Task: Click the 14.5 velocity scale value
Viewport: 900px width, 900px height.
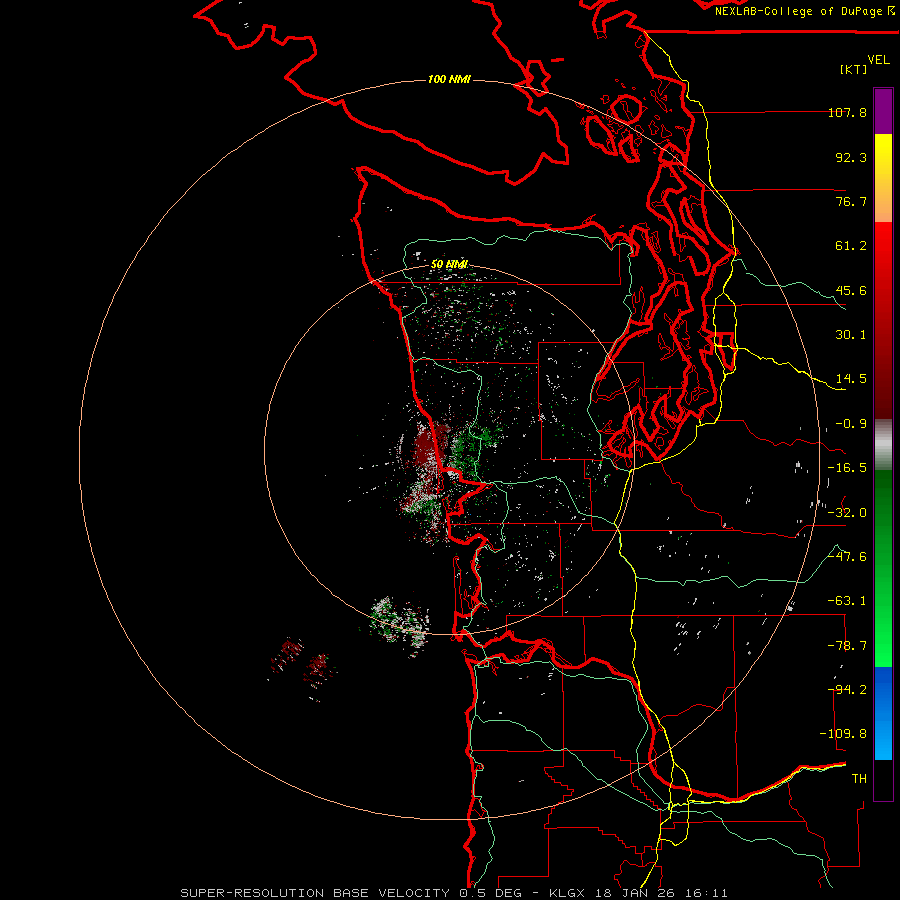Action: (851, 379)
